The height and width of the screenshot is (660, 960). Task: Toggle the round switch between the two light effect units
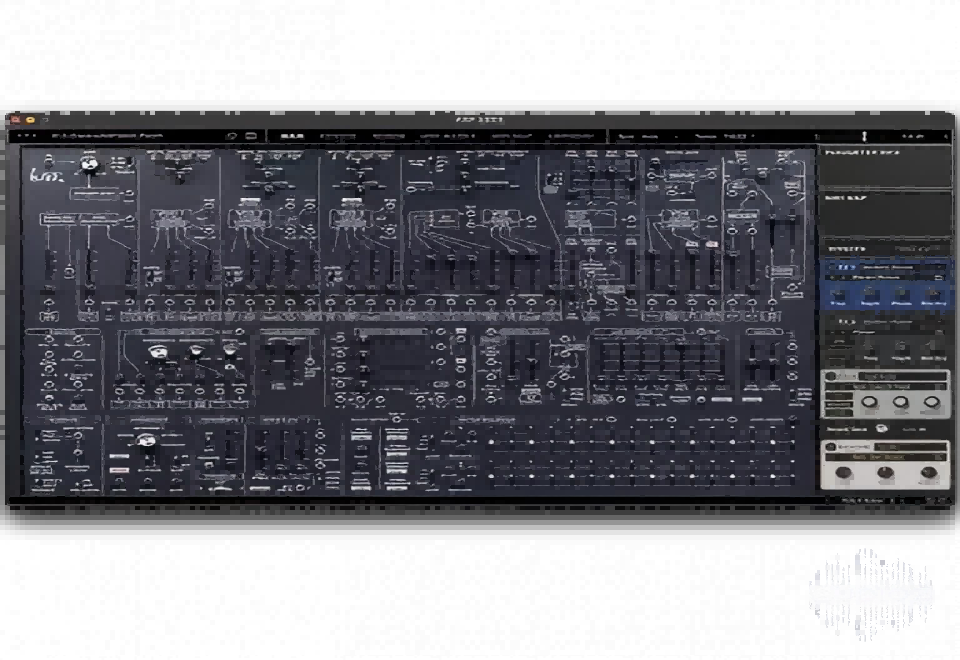[x=882, y=429]
